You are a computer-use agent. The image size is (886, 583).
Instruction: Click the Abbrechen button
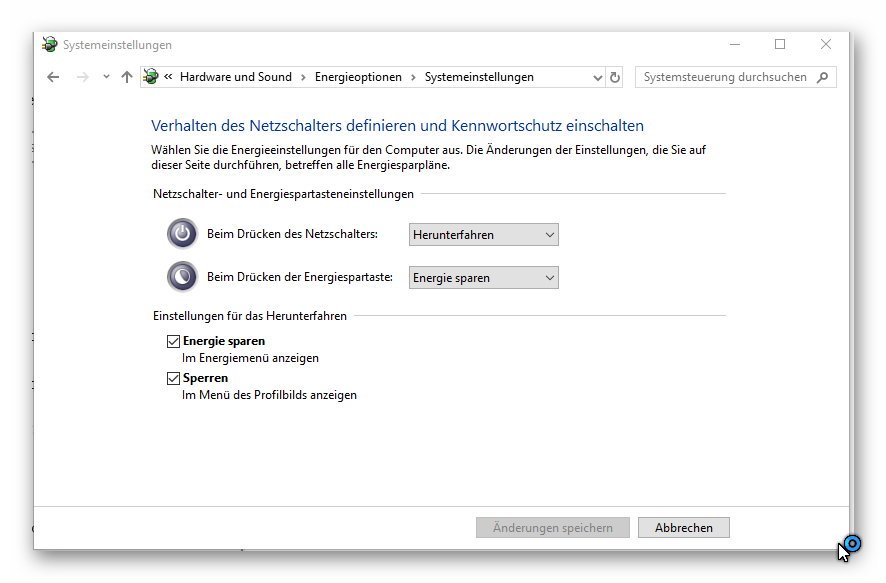point(684,528)
